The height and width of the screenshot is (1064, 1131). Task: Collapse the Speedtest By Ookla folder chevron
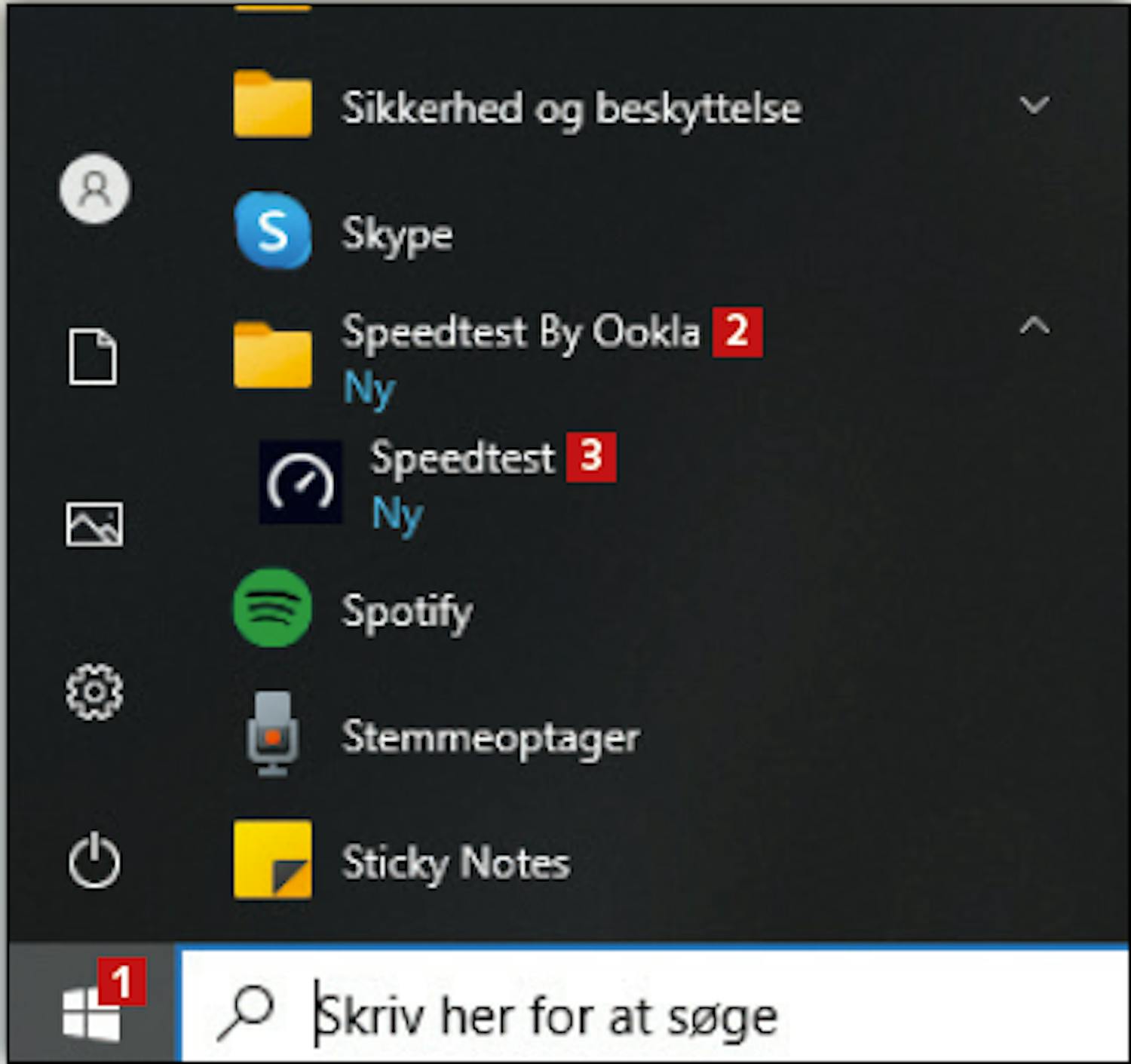point(1034,326)
